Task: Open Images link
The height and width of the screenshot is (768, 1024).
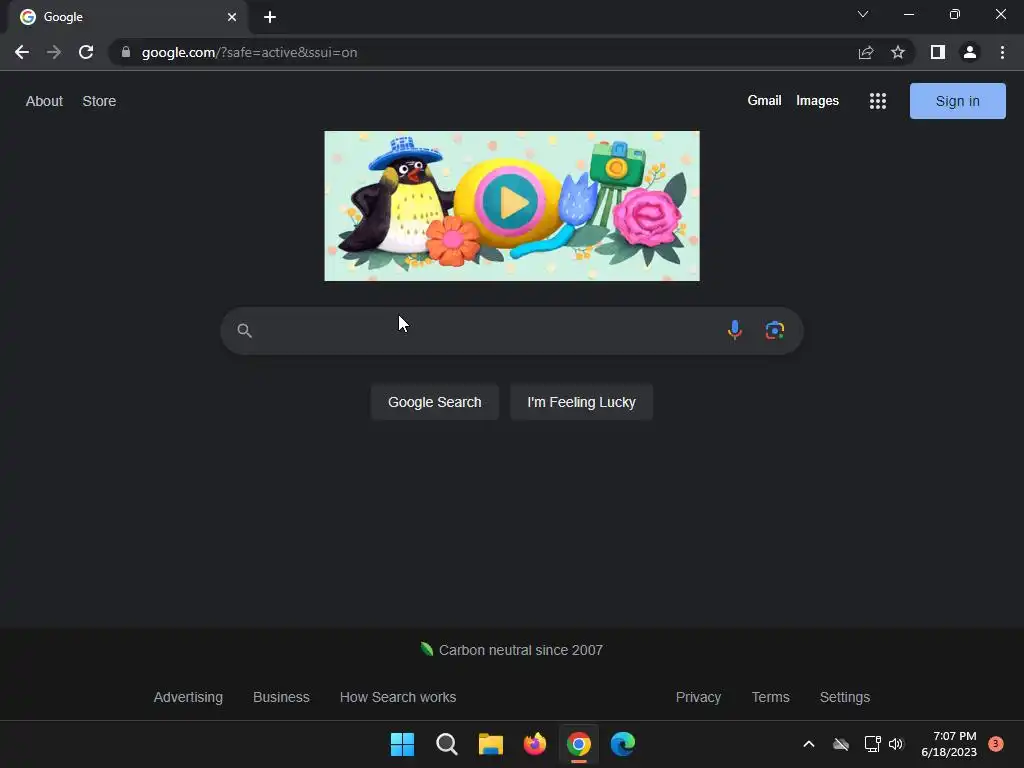Action: (817, 101)
